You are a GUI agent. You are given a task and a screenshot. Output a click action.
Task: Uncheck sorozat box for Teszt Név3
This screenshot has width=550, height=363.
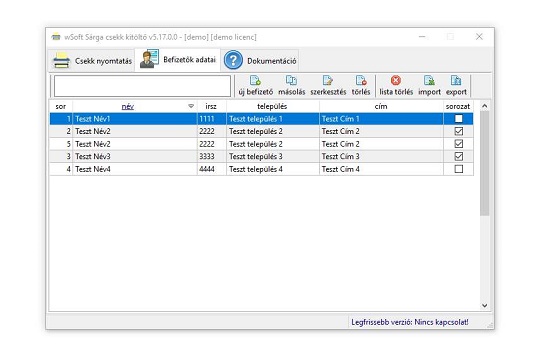point(458,156)
